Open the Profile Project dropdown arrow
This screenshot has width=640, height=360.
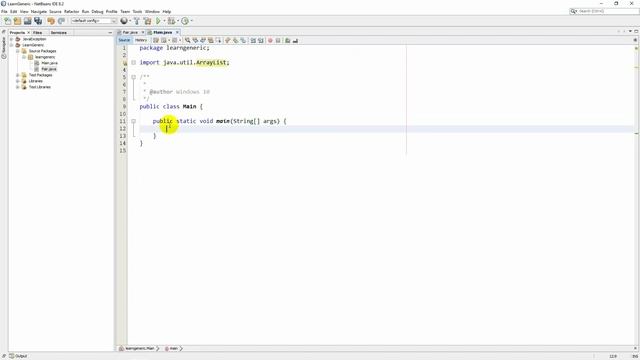[x=191, y=21]
